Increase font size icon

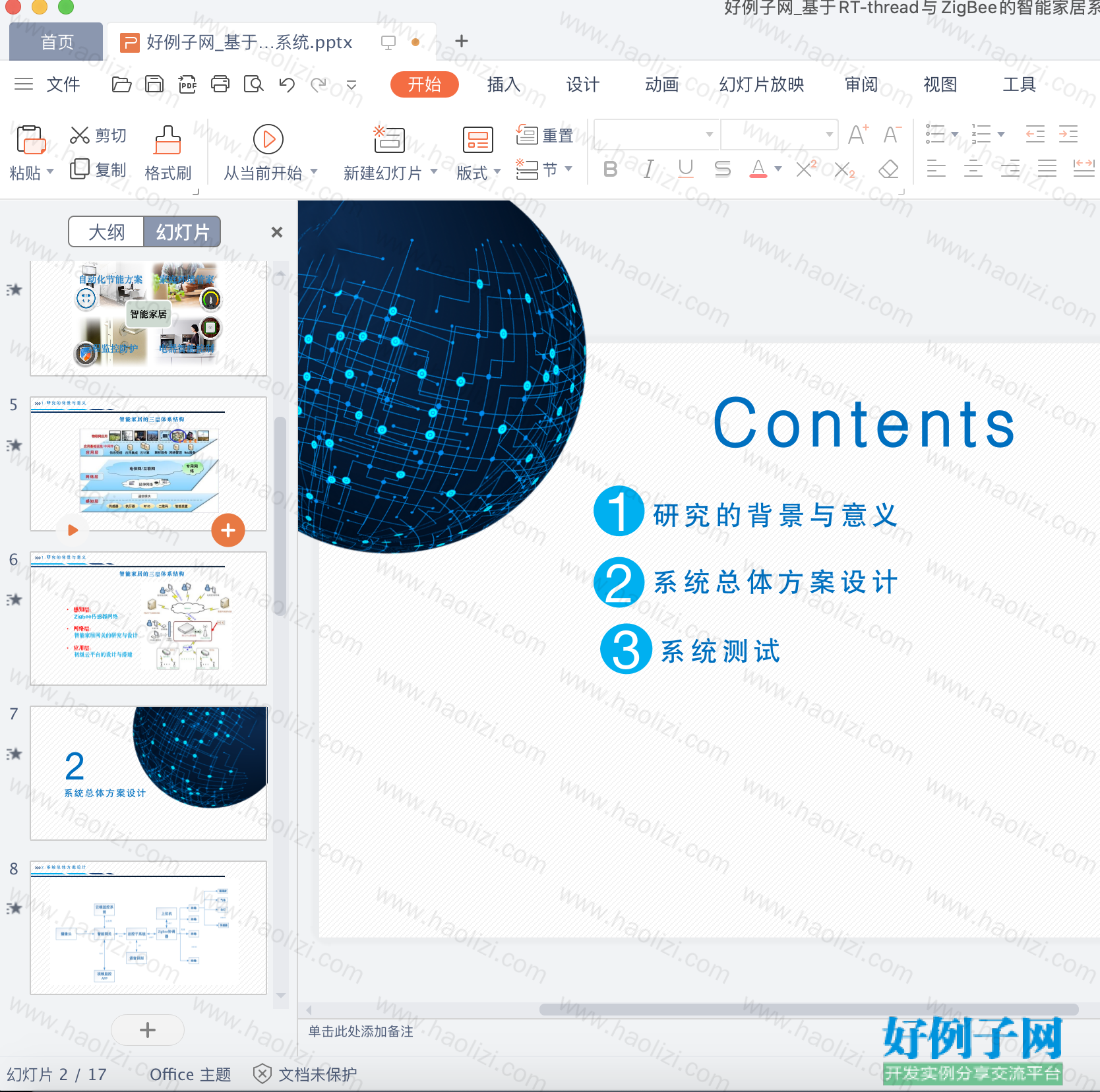tap(858, 135)
